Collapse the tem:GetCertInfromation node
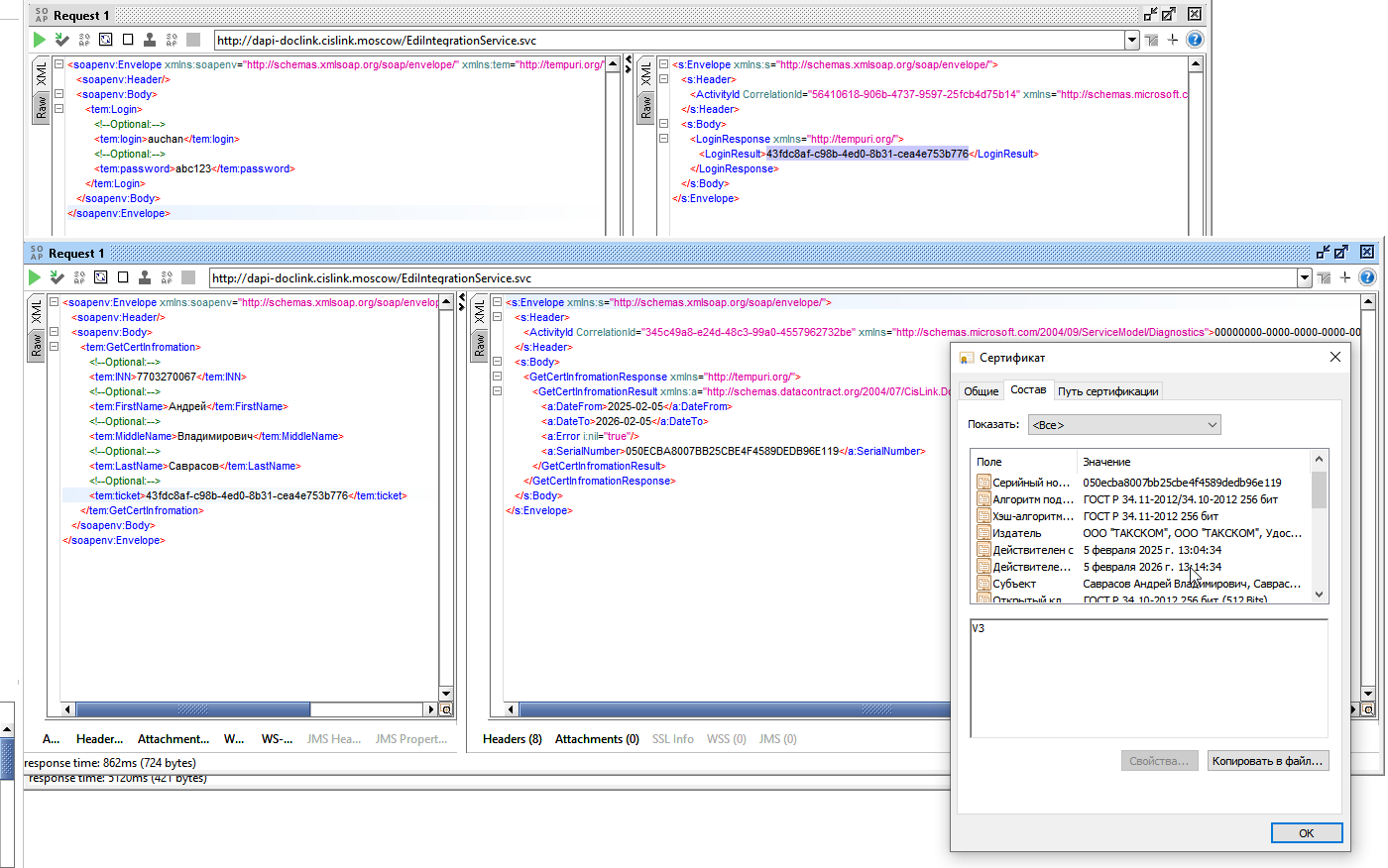 [55, 347]
